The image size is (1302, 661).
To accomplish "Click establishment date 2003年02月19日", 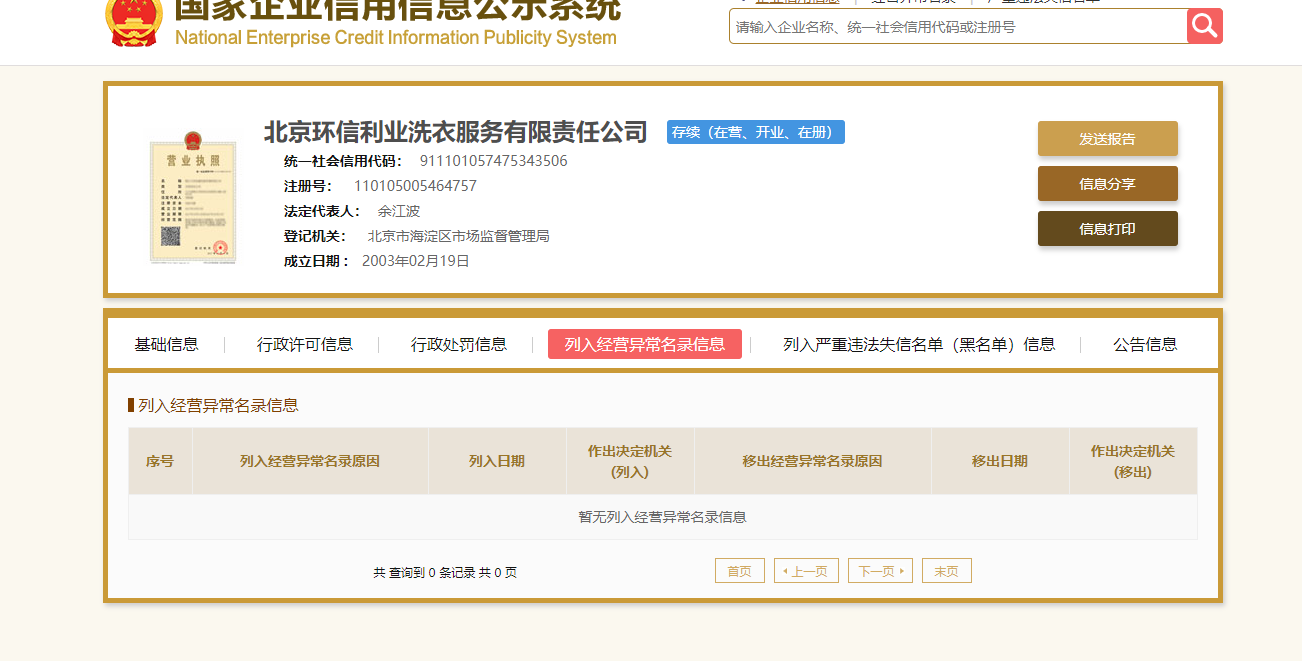I will click(416, 261).
